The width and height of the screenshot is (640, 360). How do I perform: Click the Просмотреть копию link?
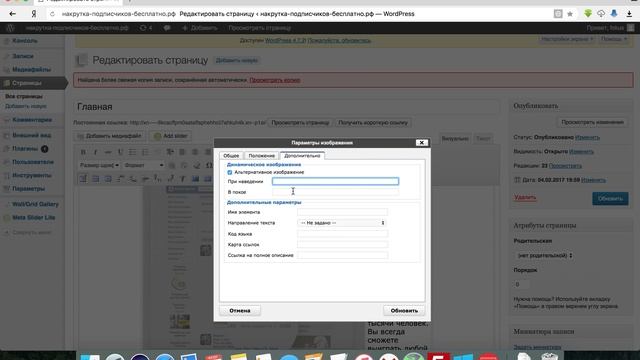[x=275, y=80]
